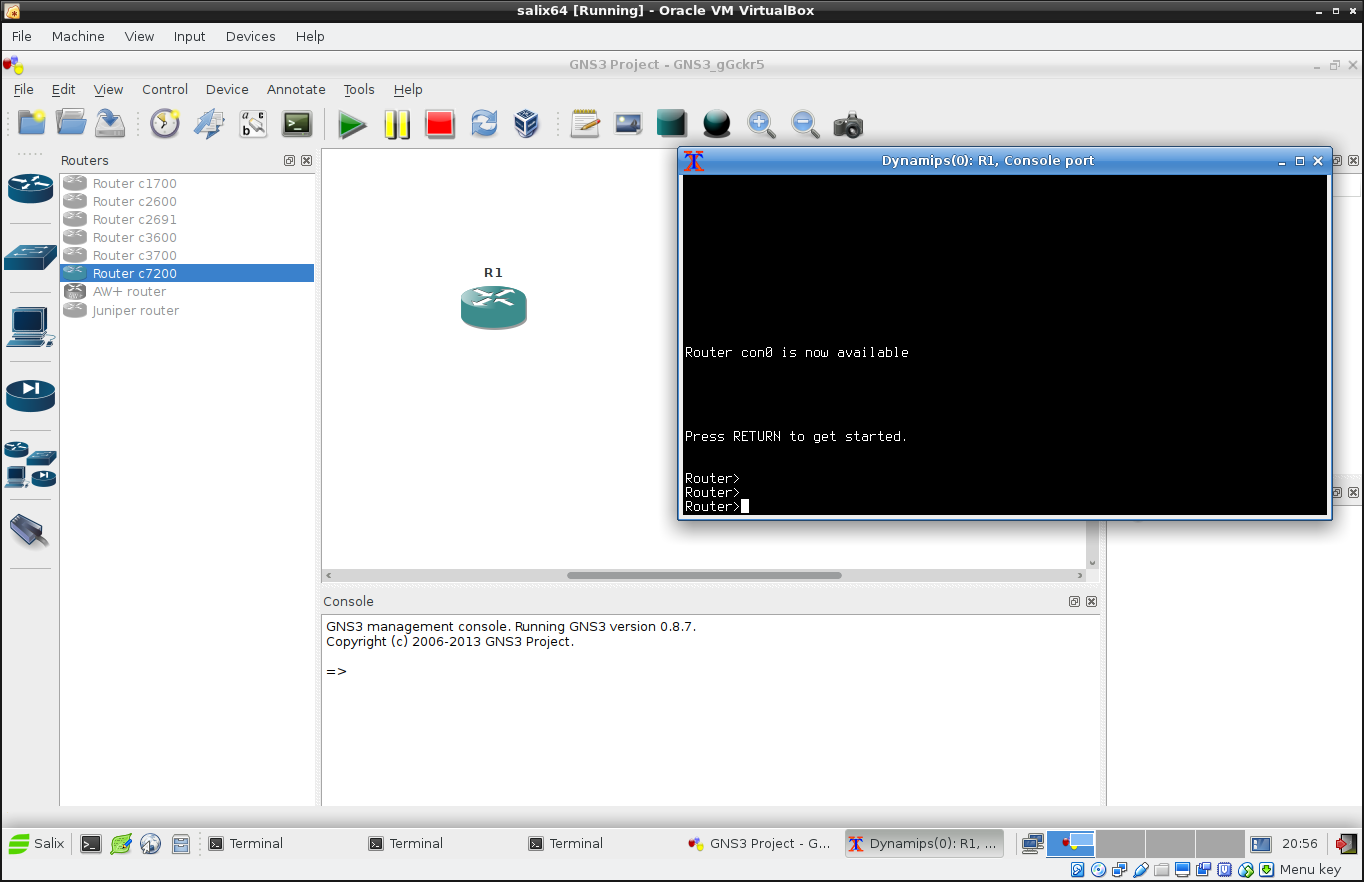Viewport: 1364px width, 882px height.
Task: Open the VirtualBox Machine menu
Action: [78, 36]
